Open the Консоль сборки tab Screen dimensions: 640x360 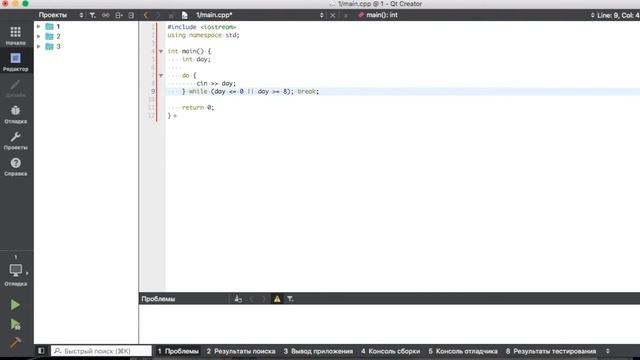[390, 351]
